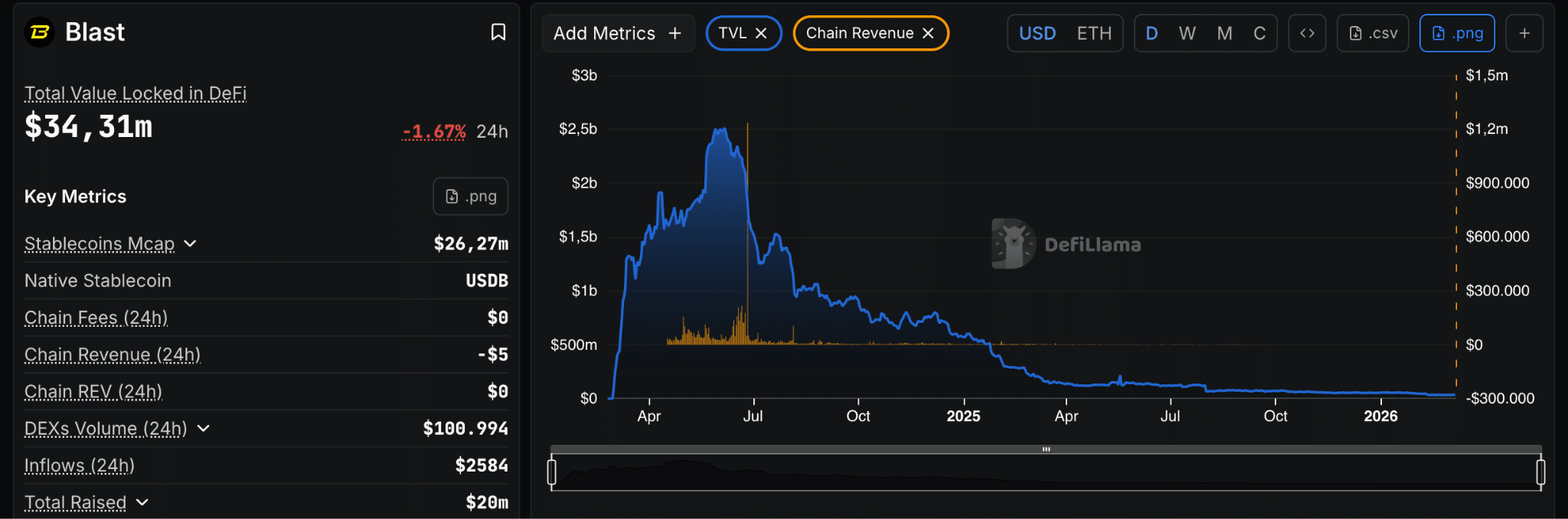Click the 2026 label on the chart axis
The height and width of the screenshot is (519, 1568).
[x=1380, y=416]
